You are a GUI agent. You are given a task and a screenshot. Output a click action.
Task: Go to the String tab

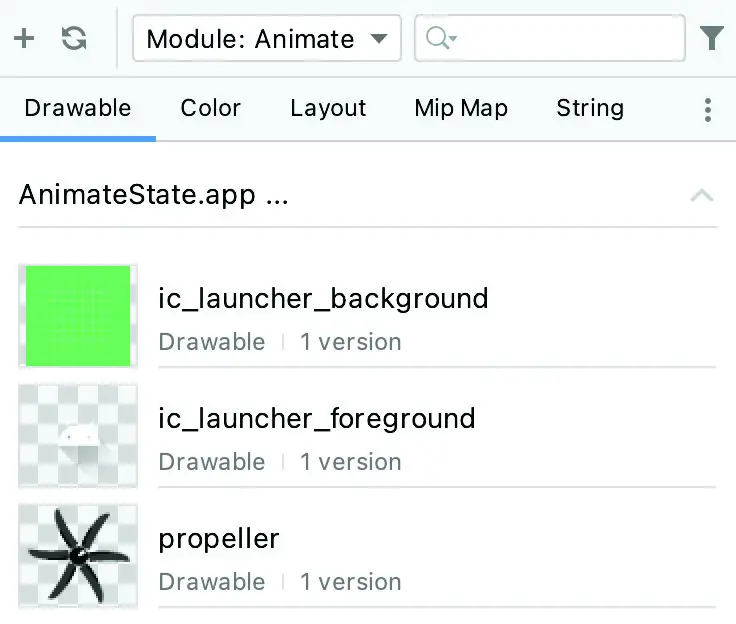point(590,108)
